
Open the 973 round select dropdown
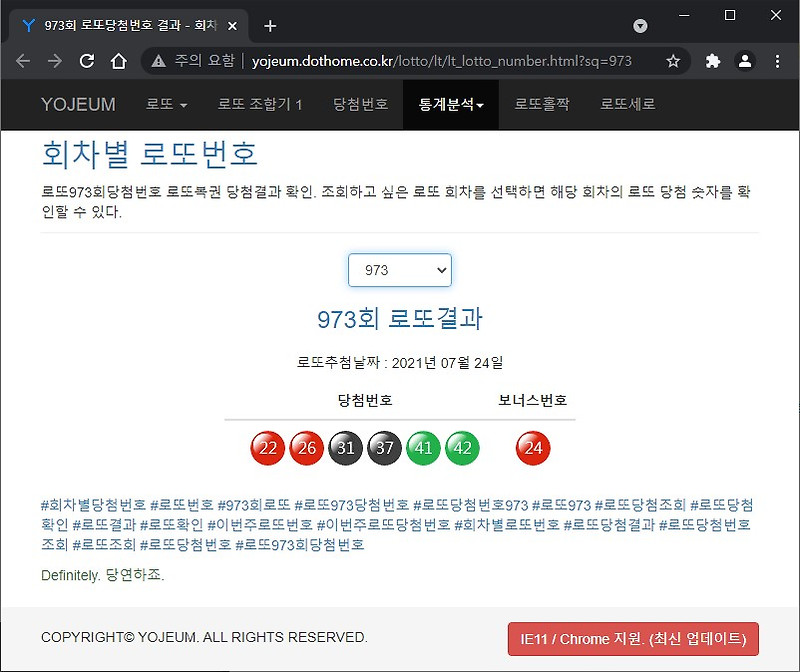click(400, 270)
